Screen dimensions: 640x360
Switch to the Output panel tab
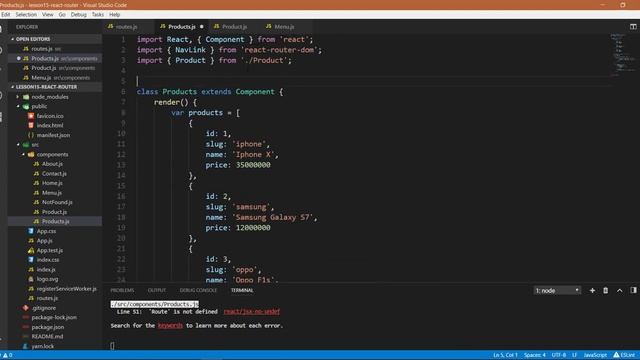pos(157,290)
